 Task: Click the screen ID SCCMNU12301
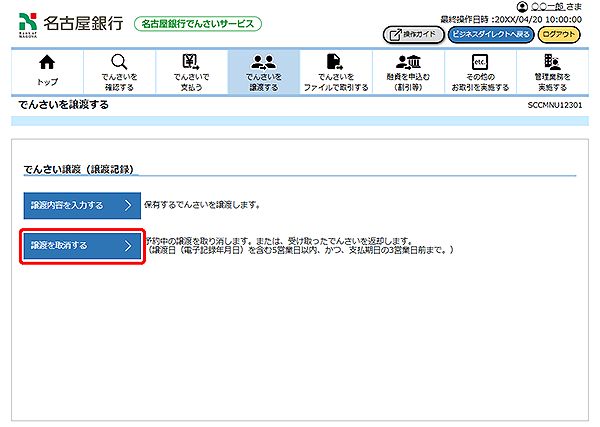click(555, 105)
